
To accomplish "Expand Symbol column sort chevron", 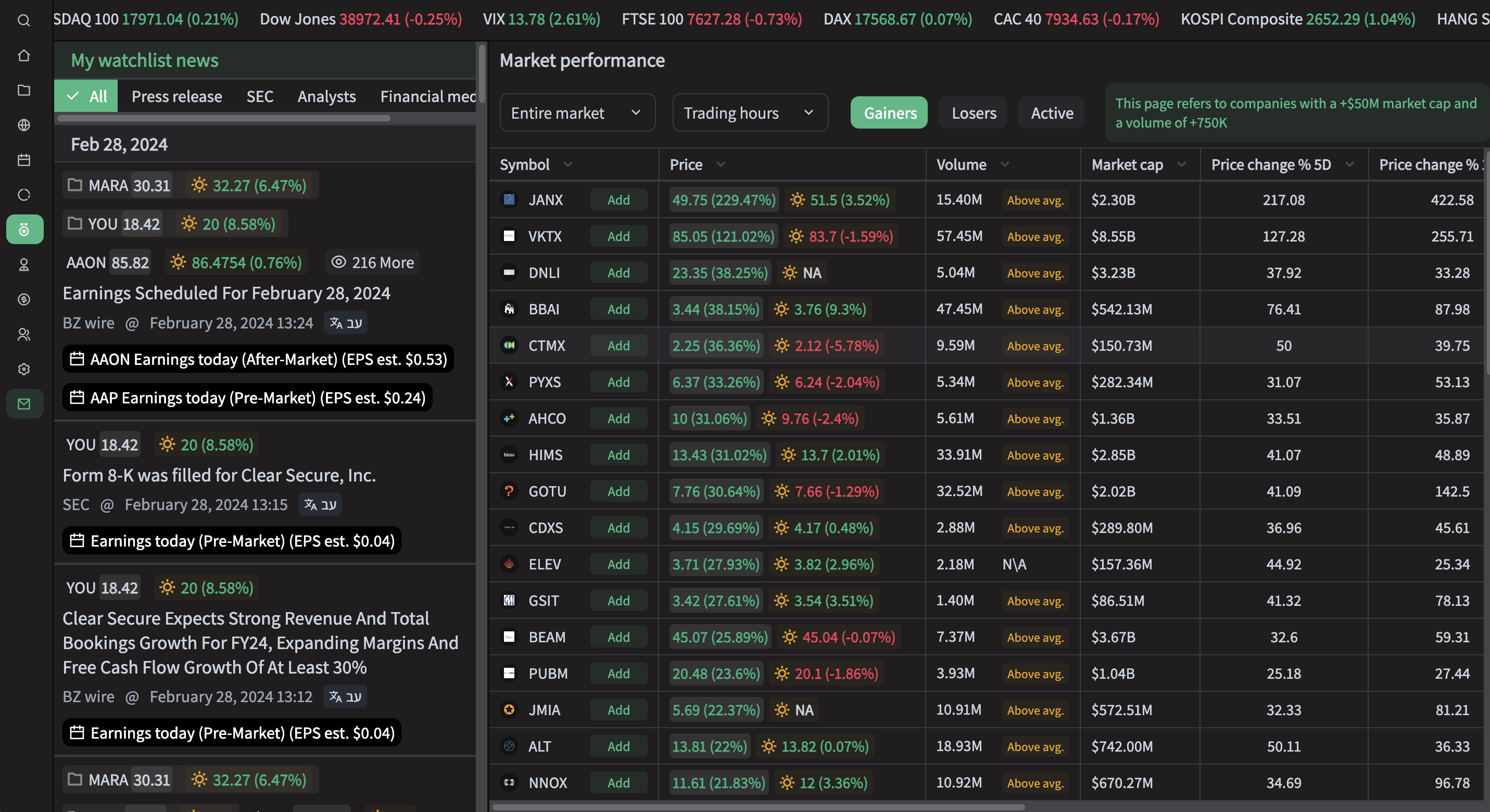I will point(568,165).
